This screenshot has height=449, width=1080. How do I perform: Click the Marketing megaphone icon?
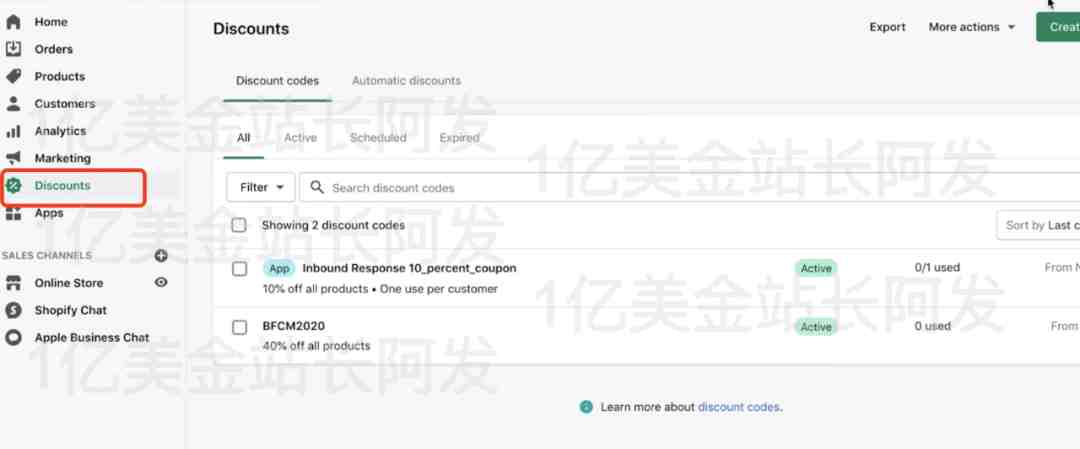[13, 158]
